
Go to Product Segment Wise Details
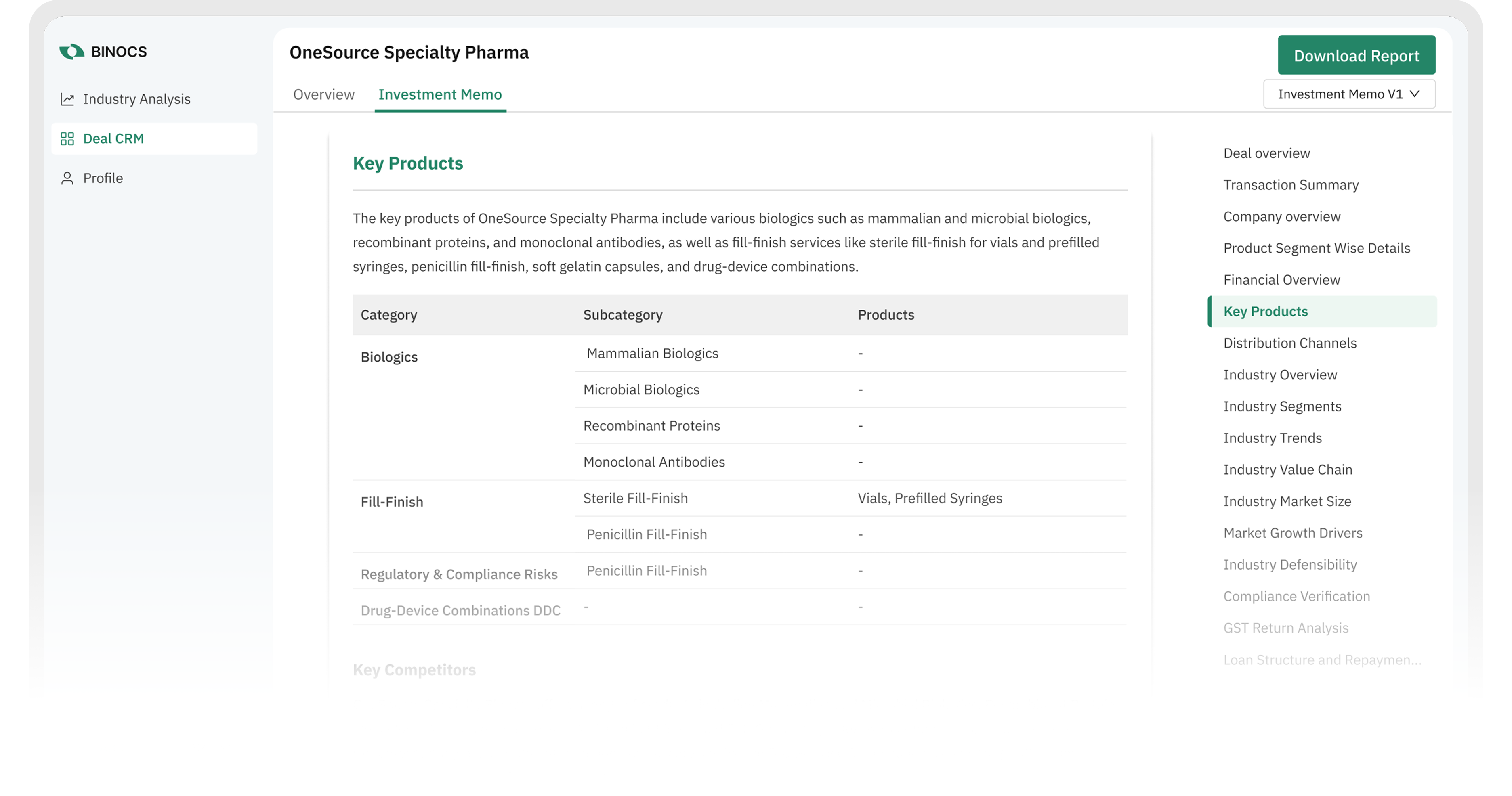pyautogui.click(x=1317, y=248)
